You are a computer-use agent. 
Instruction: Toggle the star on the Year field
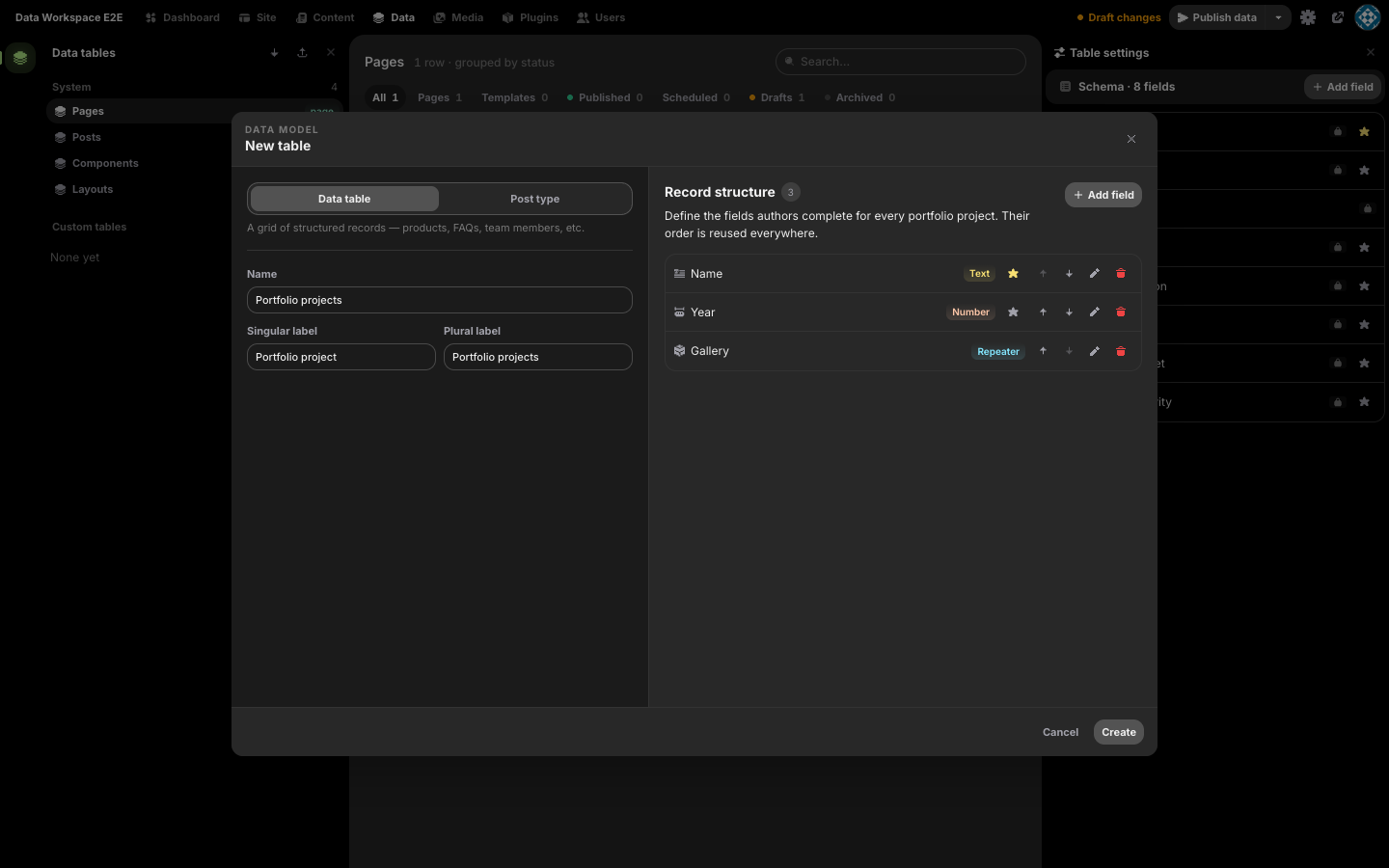coord(1013,312)
